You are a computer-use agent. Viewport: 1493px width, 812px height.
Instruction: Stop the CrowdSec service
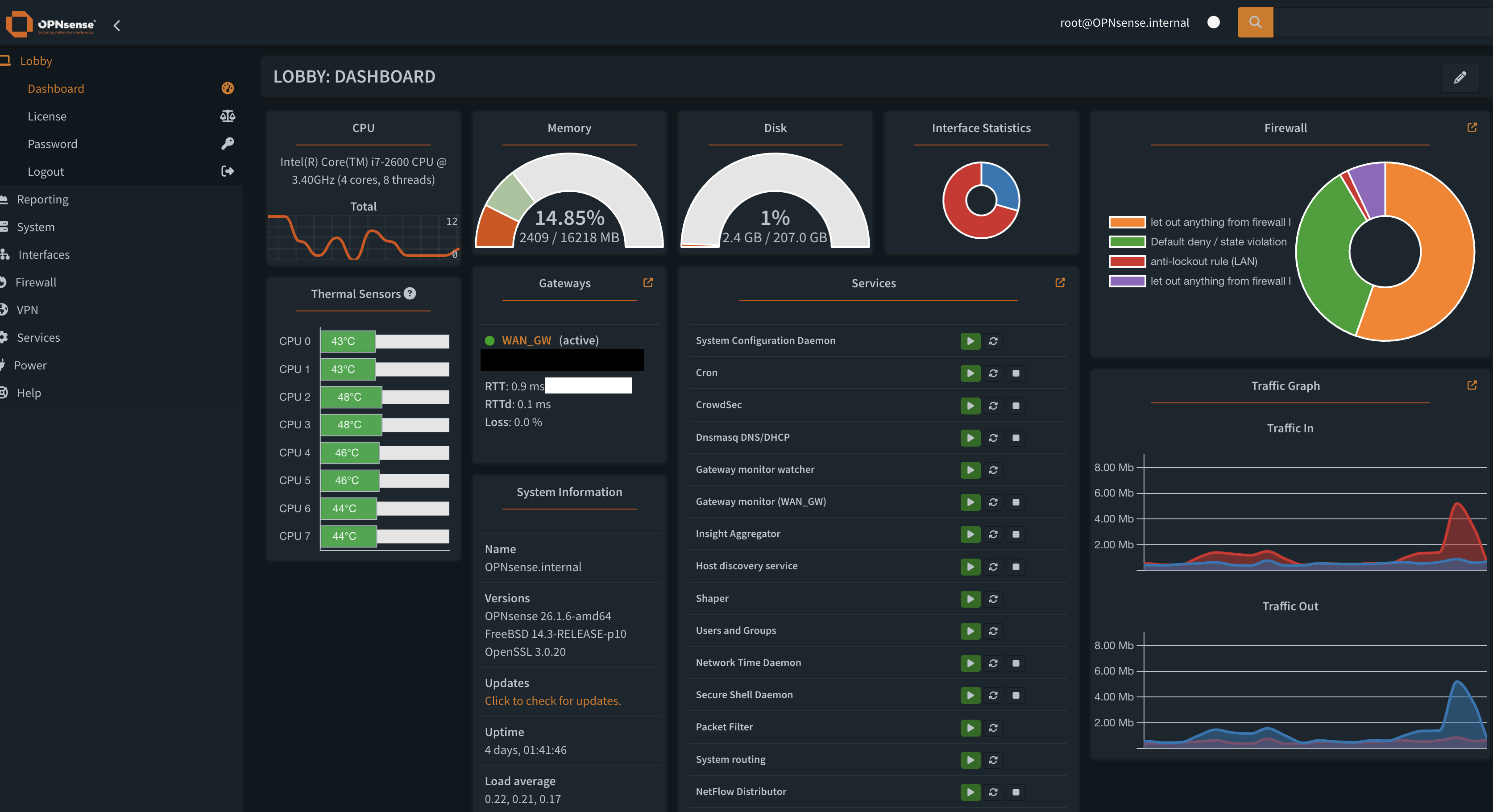1016,406
